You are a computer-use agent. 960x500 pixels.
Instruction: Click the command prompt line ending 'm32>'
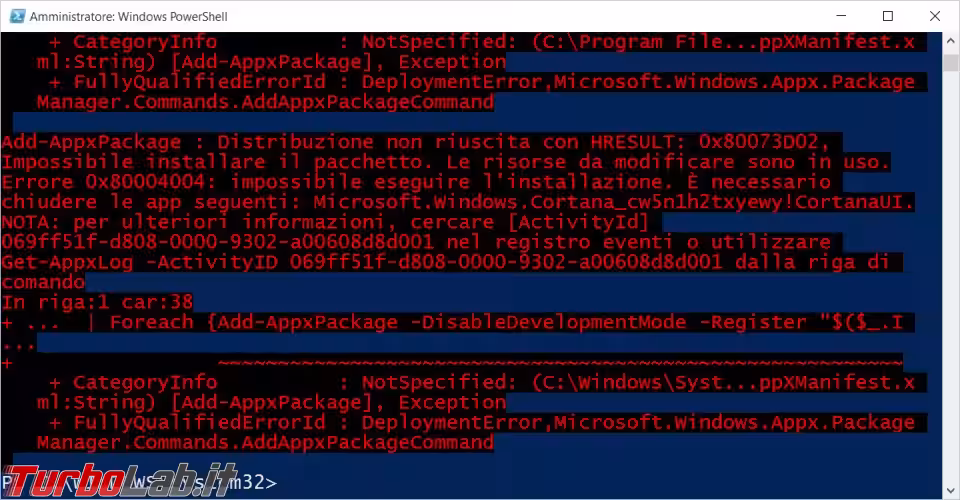139,482
